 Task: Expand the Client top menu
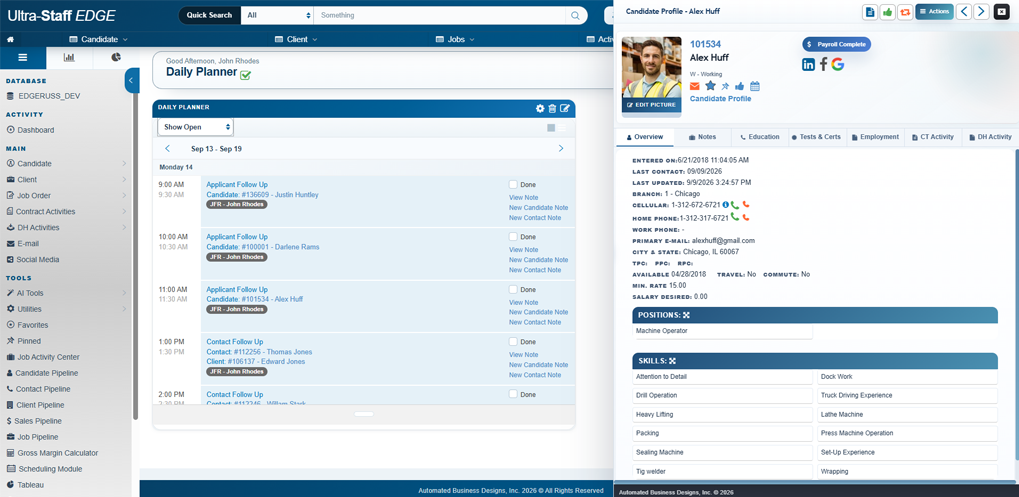(x=296, y=40)
